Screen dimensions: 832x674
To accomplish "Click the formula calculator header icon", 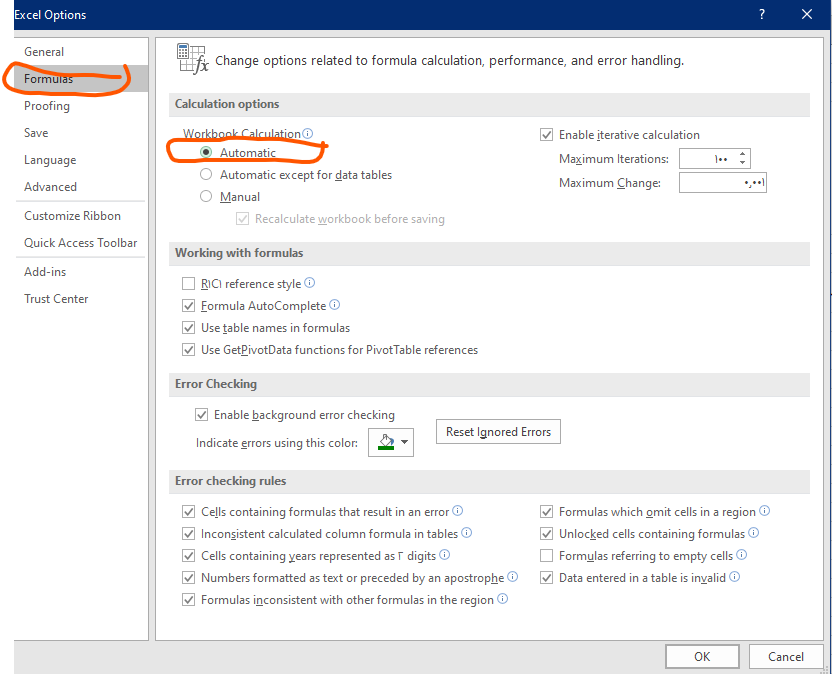I will pyautogui.click(x=192, y=59).
